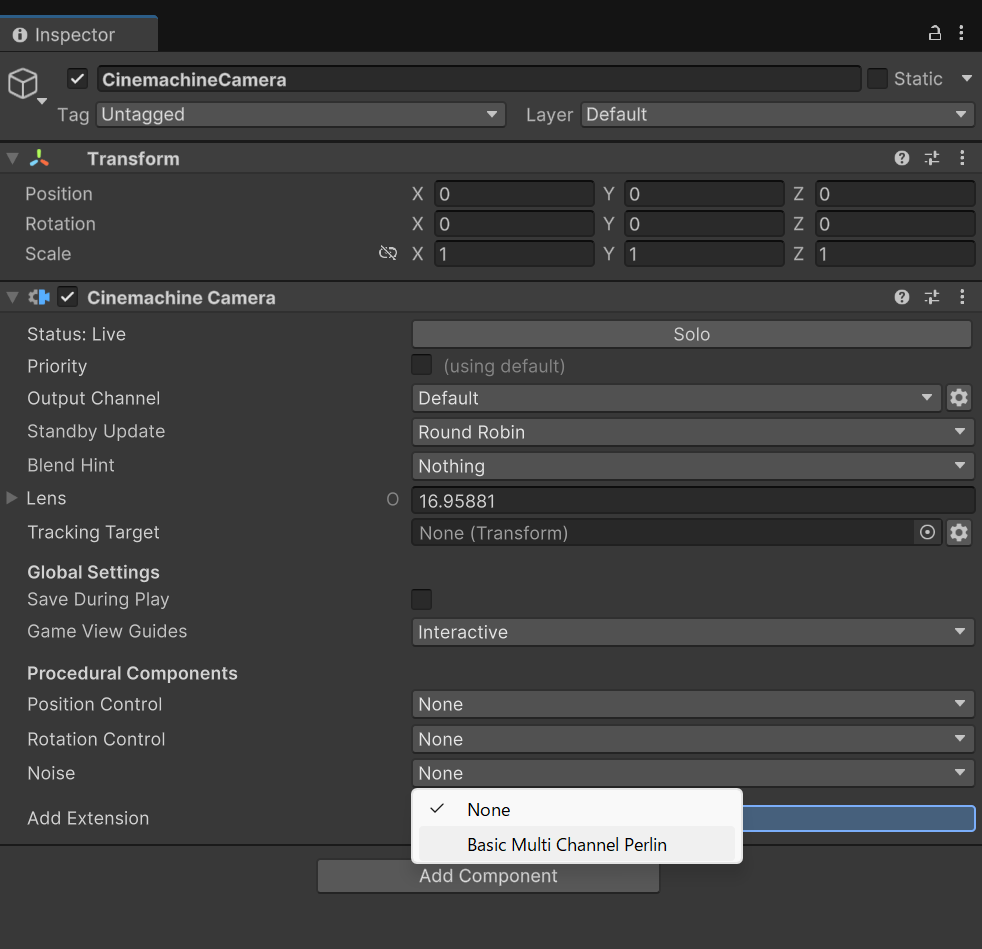Image resolution: width=982 pixels, height=949 pixels.
Task: Open Transform component presets
Action: (x=932, y=158)
